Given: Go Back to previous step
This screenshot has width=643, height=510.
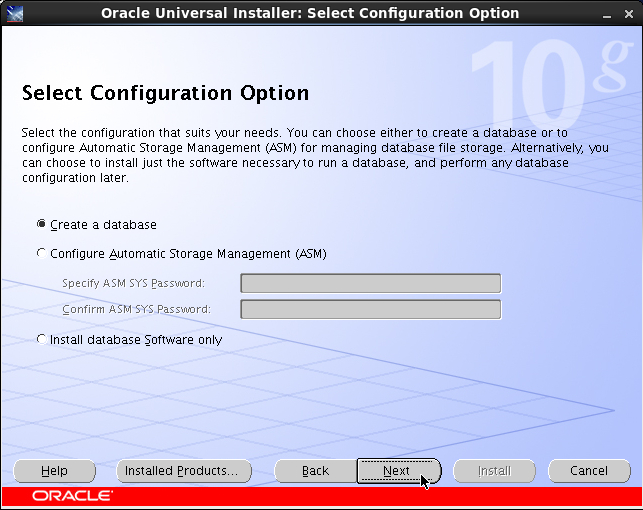Looking at the screenshot, I should [x=315, y=471].
